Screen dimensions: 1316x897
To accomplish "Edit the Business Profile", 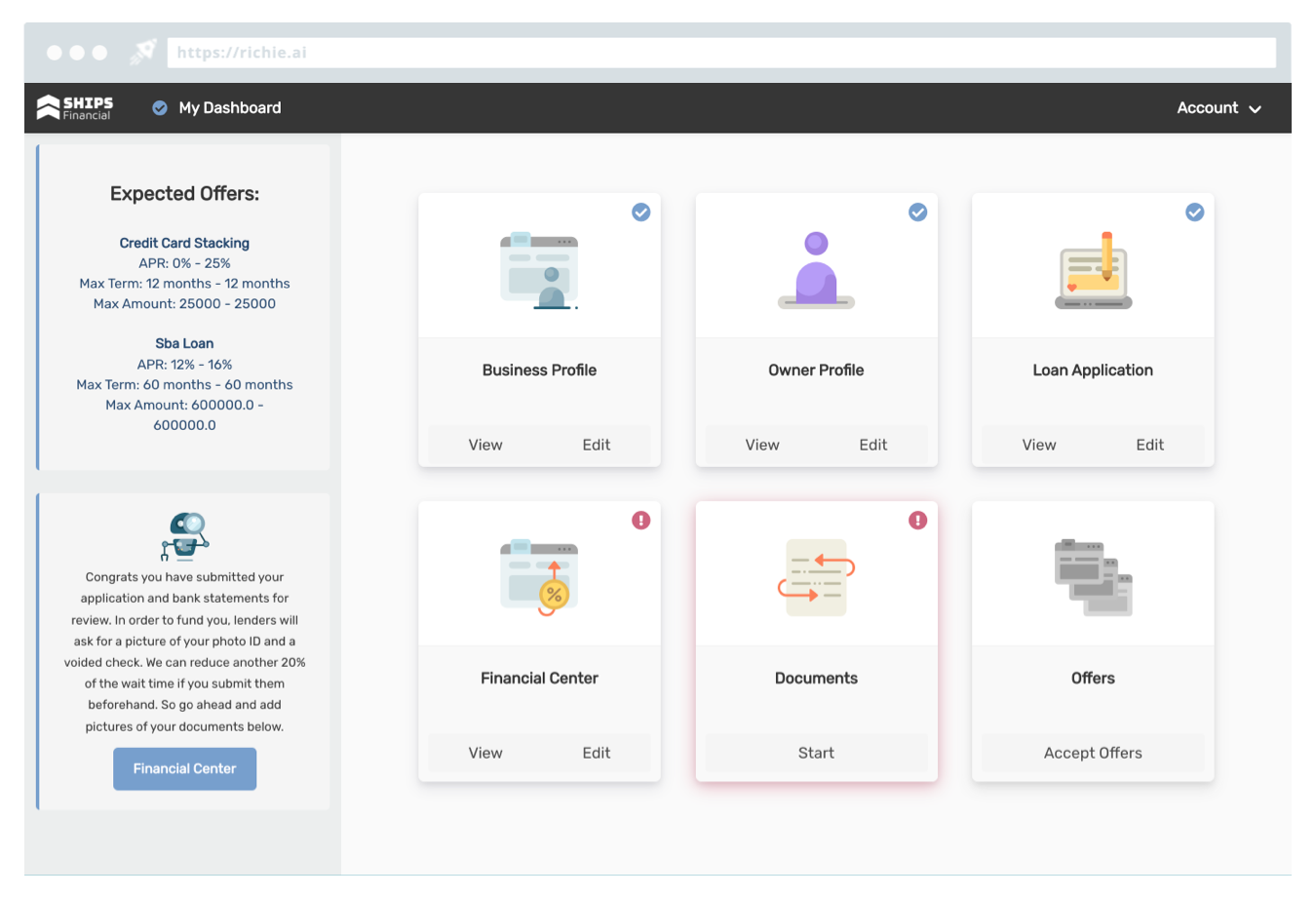I will (x=597, y=445).
